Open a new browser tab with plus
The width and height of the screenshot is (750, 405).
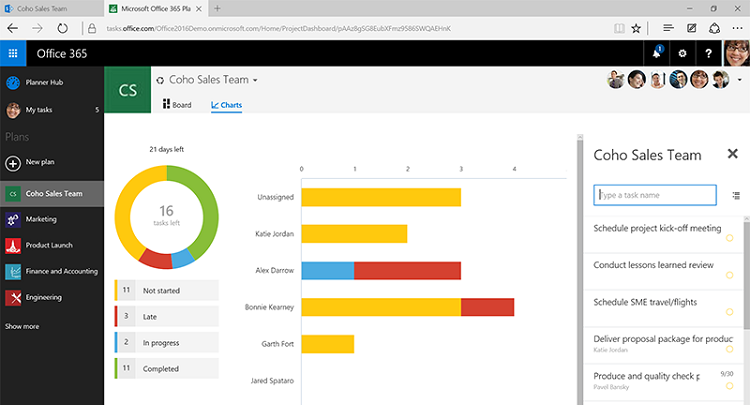tap(217, 8)
